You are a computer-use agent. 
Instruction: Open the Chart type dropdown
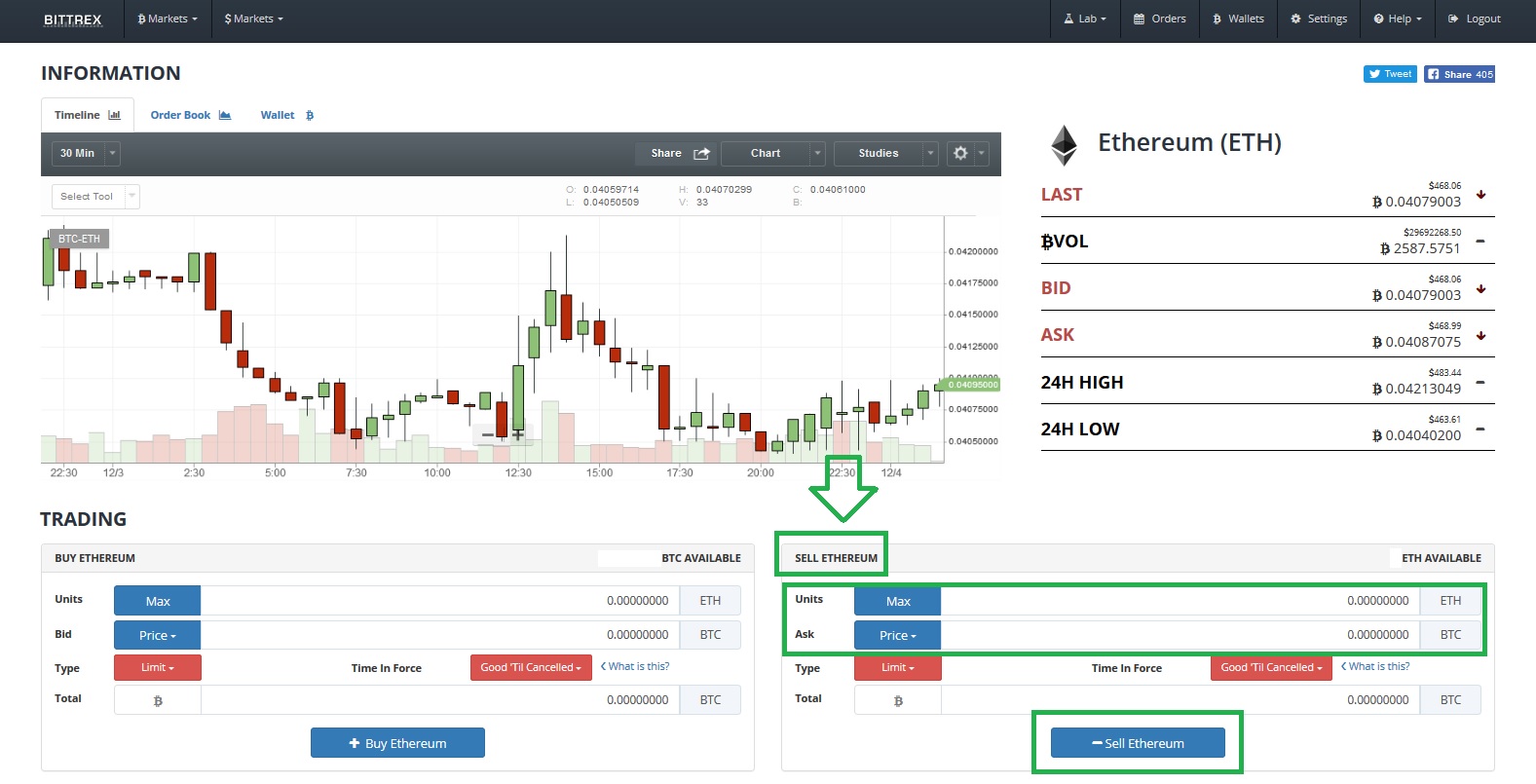(x=773, y=153)
